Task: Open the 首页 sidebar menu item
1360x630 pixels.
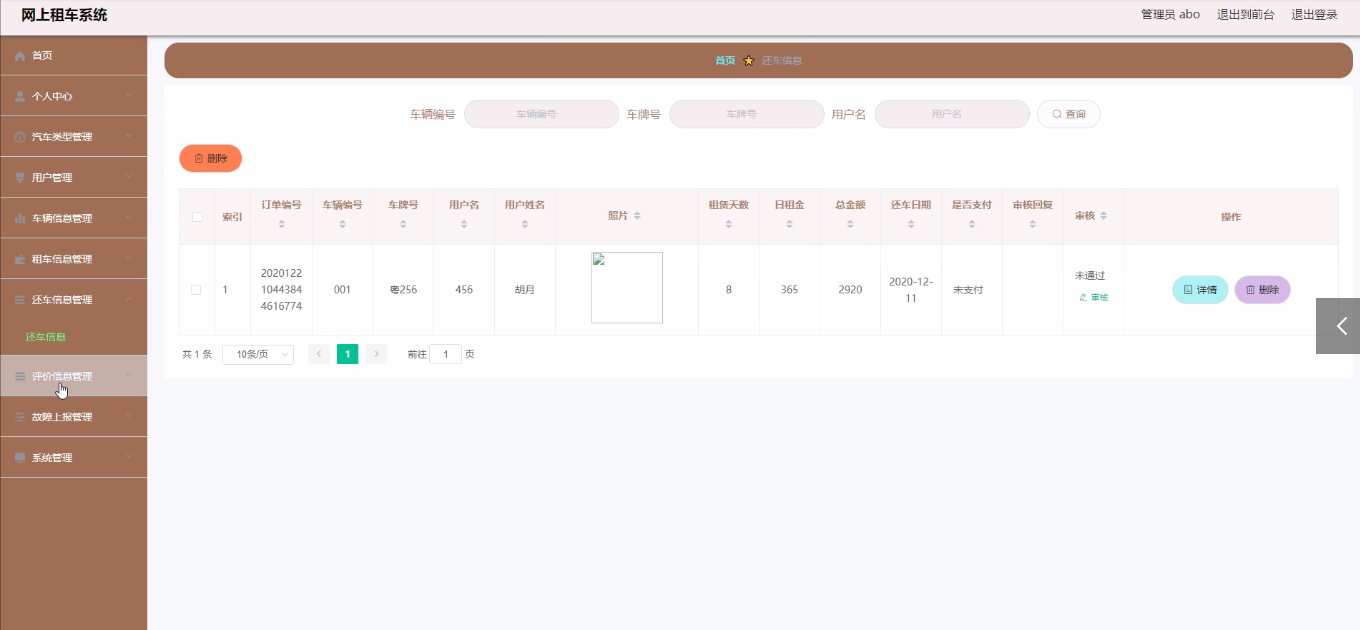Action: [x=74, y=56]
